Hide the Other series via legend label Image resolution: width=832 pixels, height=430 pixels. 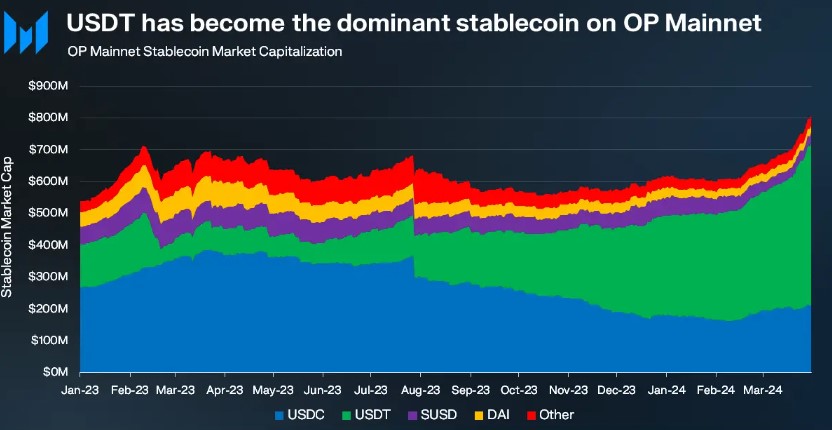(x=555, y=414)
